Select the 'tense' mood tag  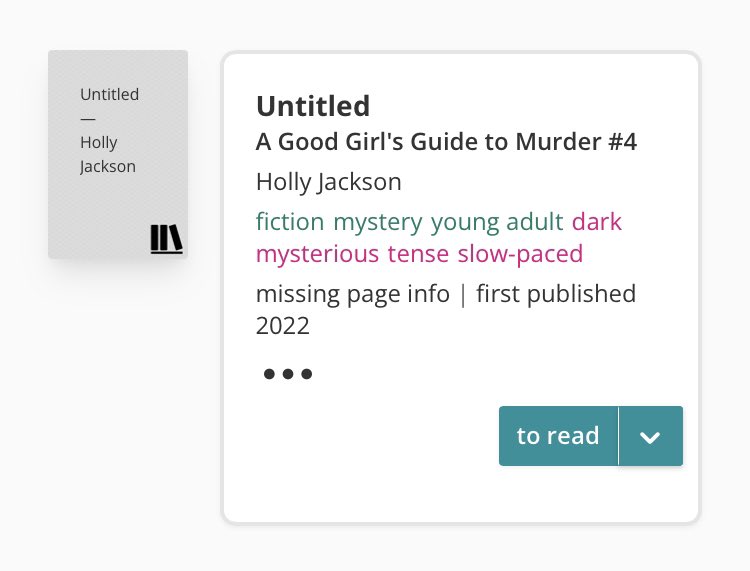tap(418, 253)
